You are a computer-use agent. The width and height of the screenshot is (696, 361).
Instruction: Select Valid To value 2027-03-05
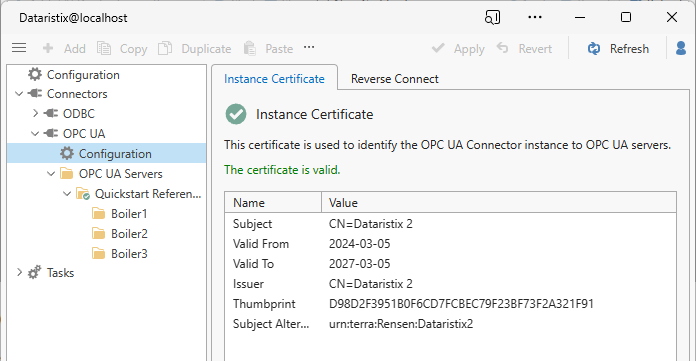[360, 264]
